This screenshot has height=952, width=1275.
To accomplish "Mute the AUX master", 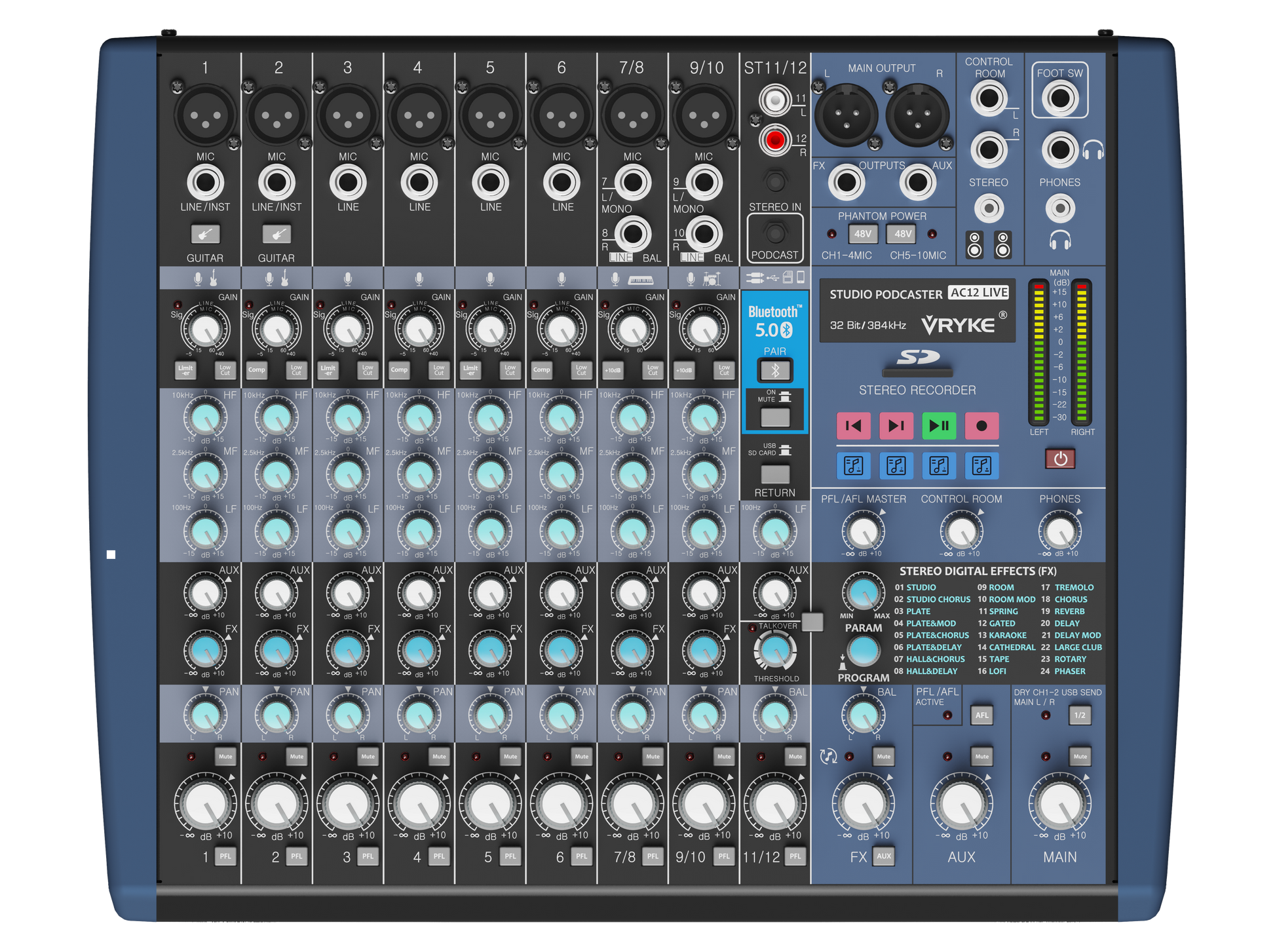I will pos(981,757).
